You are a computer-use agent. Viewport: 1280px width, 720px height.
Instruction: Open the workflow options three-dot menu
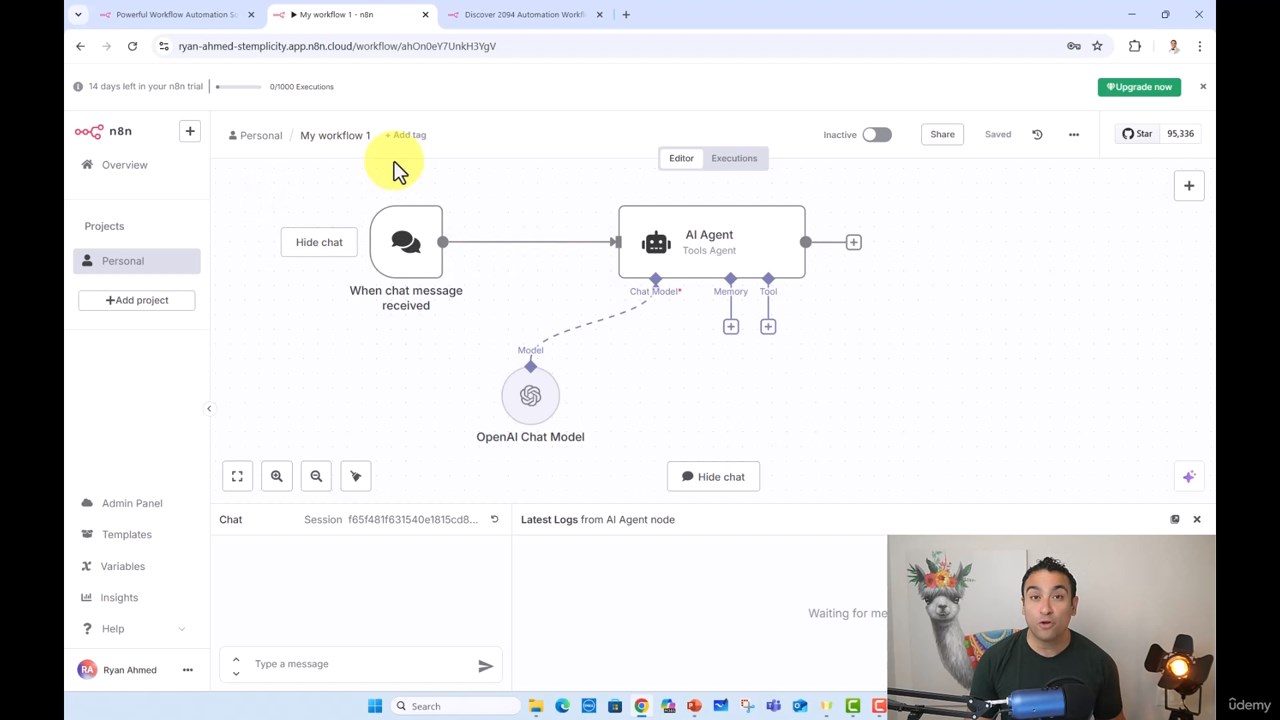tap(1074, 134)
